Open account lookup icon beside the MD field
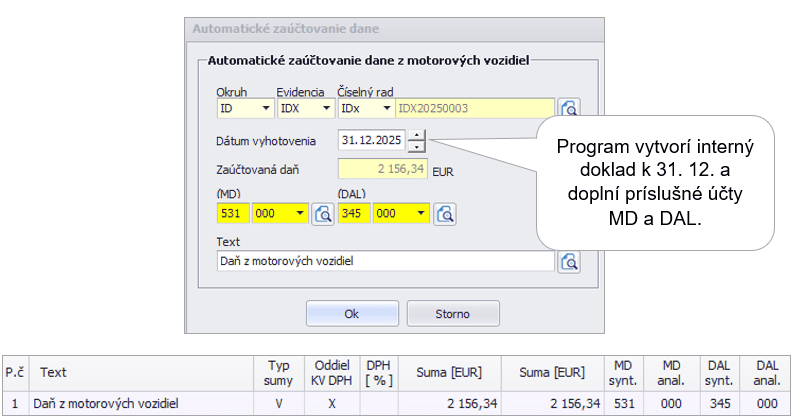The image size is (795, 418). pos(323,213)
